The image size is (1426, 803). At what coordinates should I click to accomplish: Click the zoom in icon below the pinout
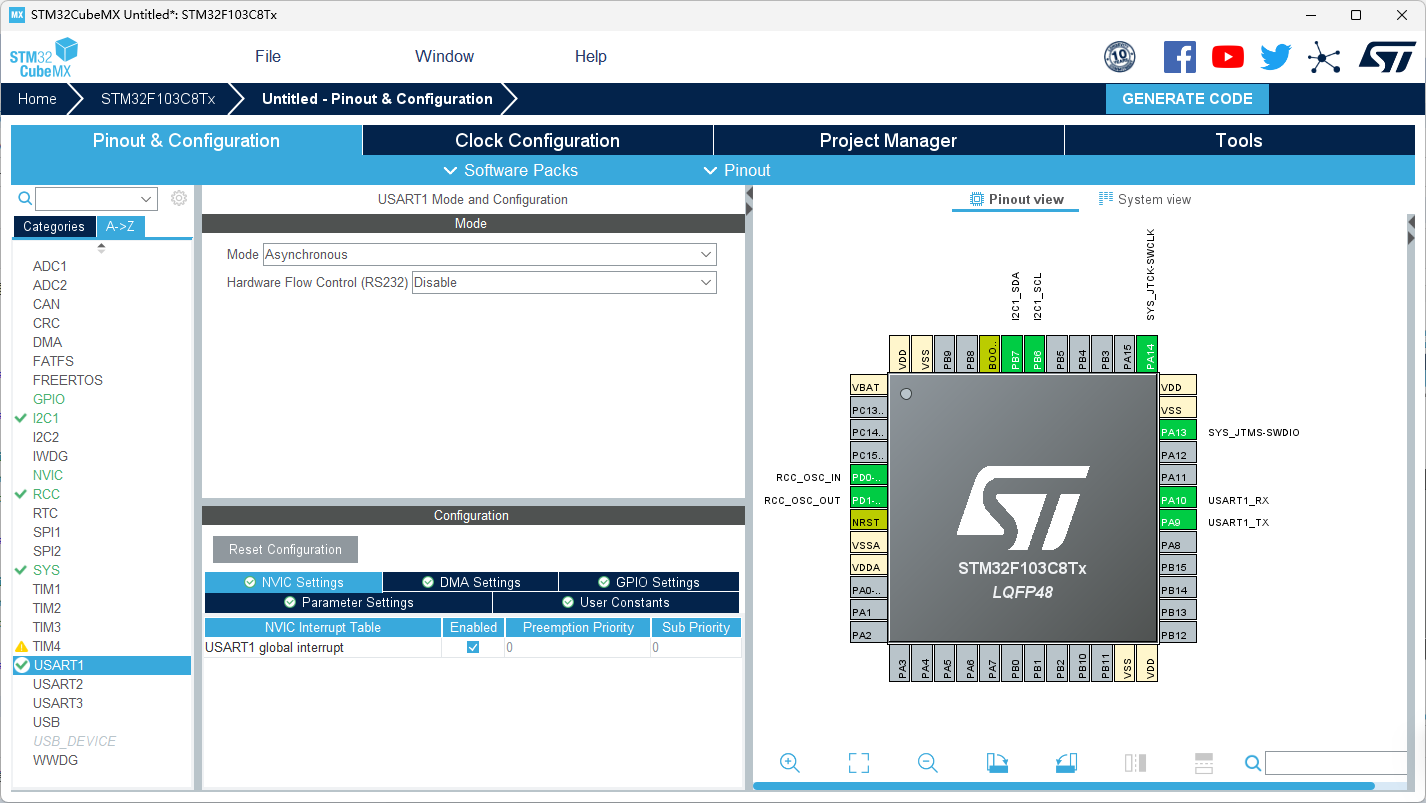790,762
